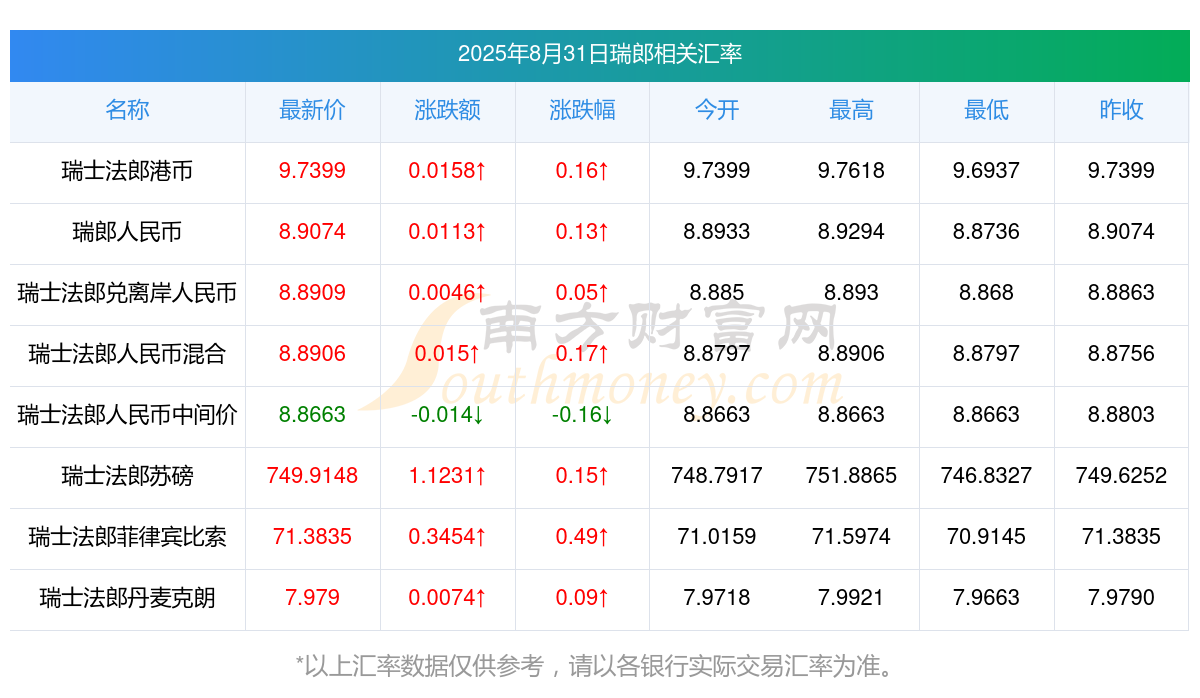
Task: Click change amount 0.0046↑
Action: tap(447, 293)
